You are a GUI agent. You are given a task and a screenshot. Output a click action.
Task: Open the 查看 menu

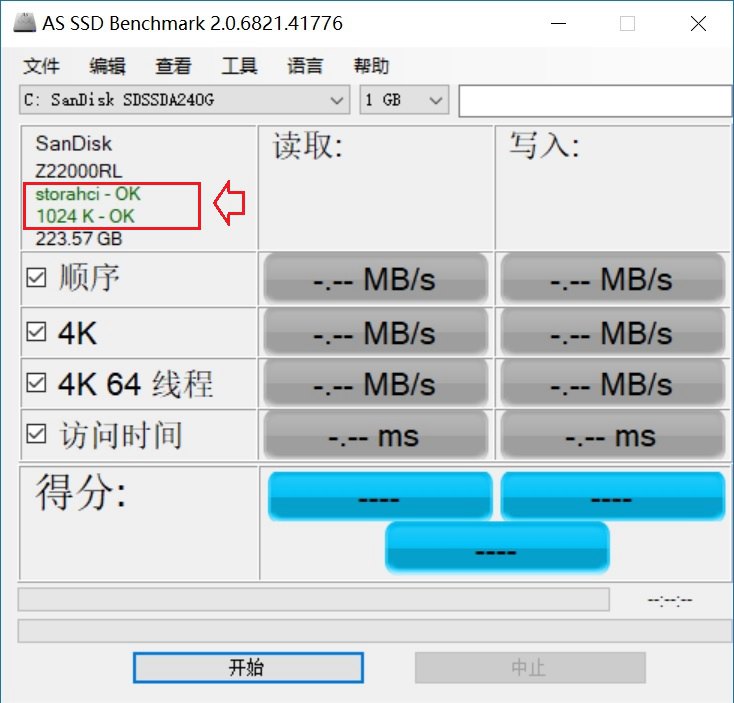click(173, 66)
